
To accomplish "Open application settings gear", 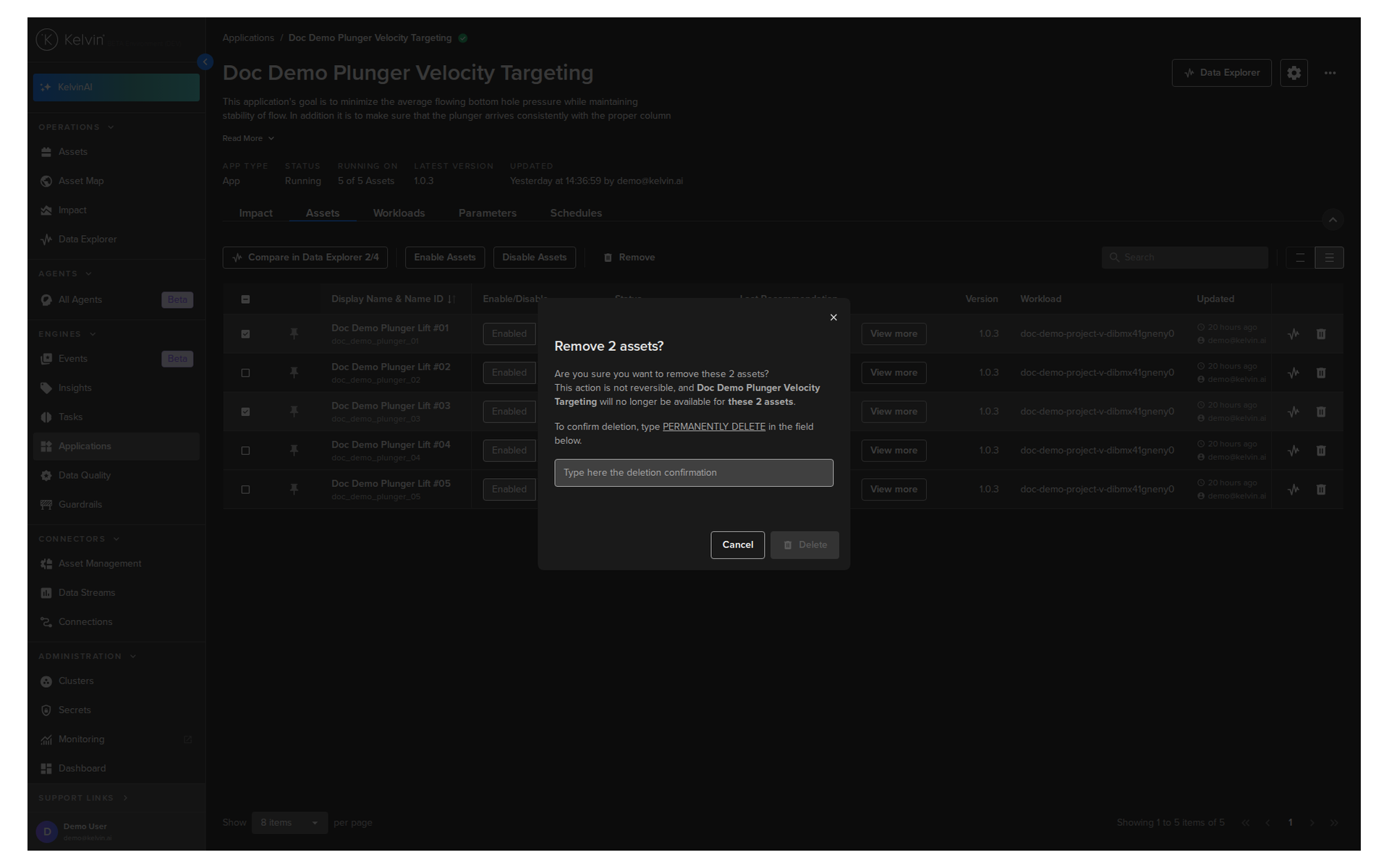I will [x=1294, y=73].
